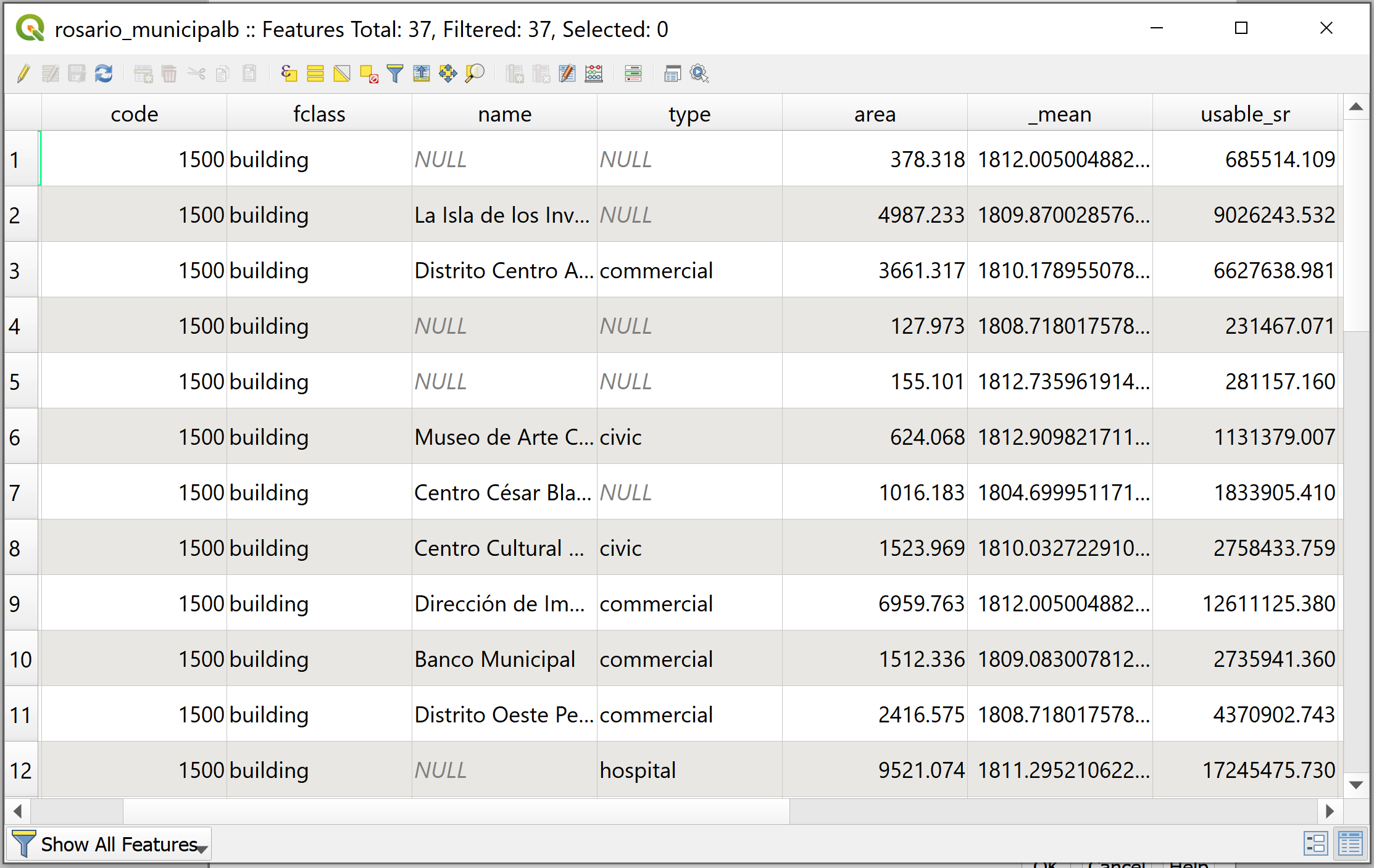Open the Actions icon with gear cursor
Screen dimensions: 1374x868
[x=699, y=74]
